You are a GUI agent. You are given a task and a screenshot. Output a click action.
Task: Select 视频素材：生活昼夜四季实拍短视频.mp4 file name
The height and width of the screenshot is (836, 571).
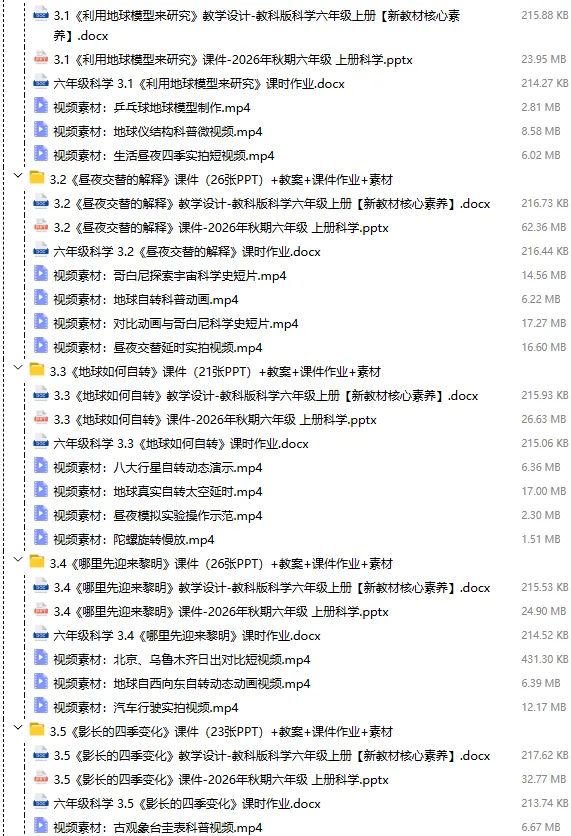click(164, 156)
